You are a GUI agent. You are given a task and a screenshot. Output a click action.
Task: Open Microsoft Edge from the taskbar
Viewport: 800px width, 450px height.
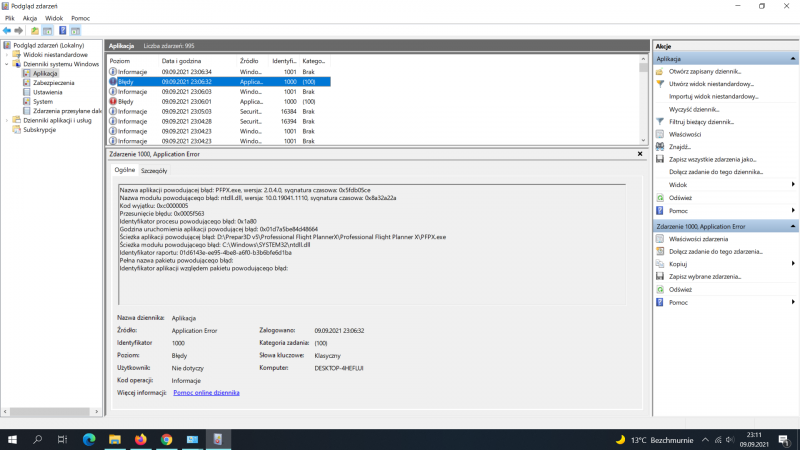click(x=89, y=439)
